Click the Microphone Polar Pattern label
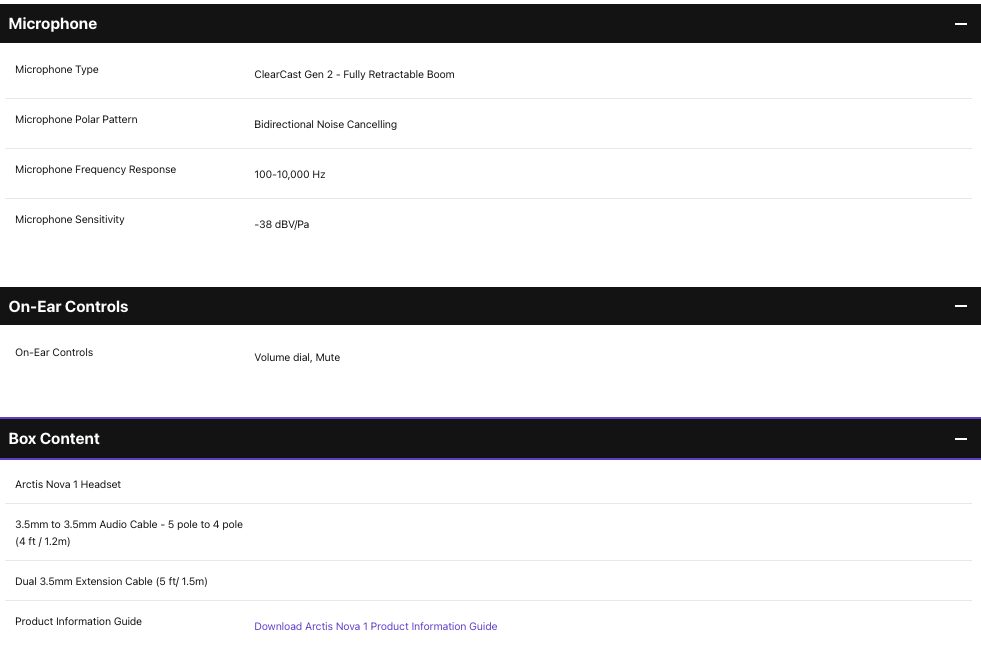 (x=76, y=120)
